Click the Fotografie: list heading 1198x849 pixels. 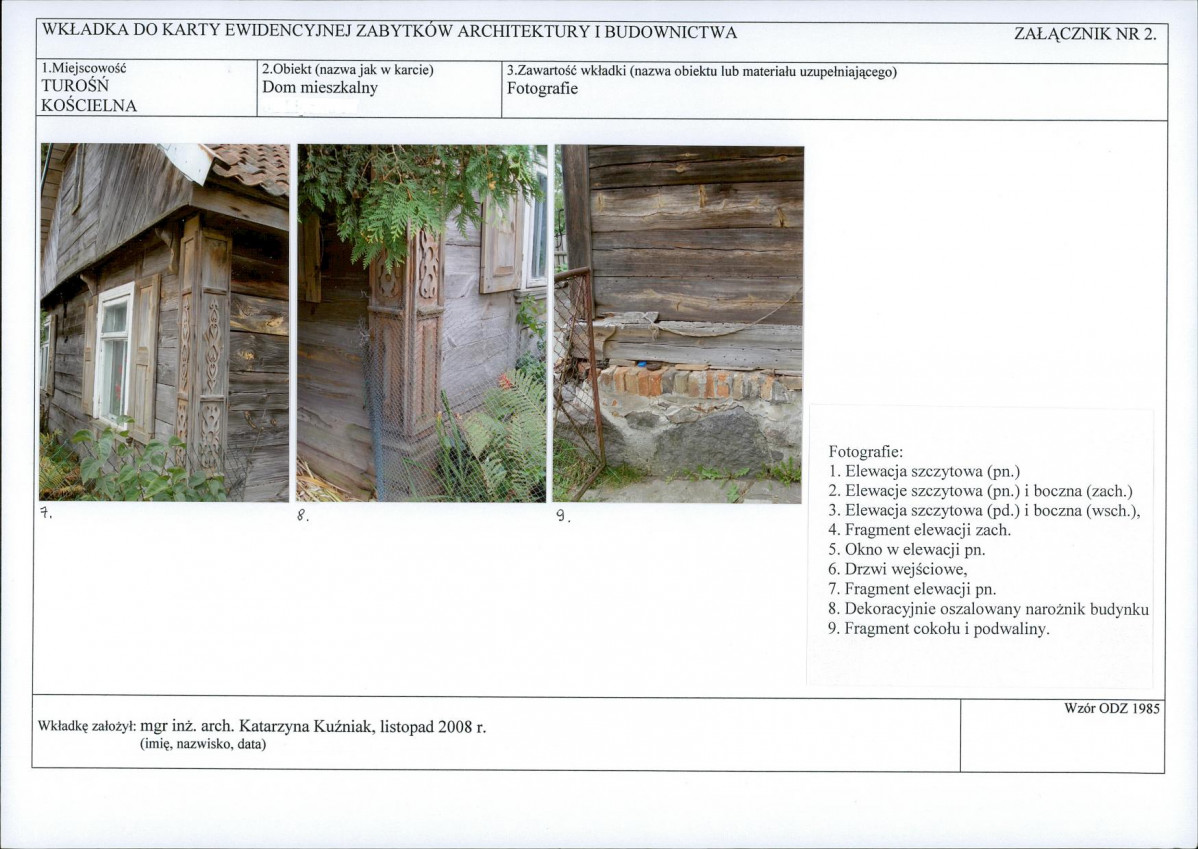866,452
